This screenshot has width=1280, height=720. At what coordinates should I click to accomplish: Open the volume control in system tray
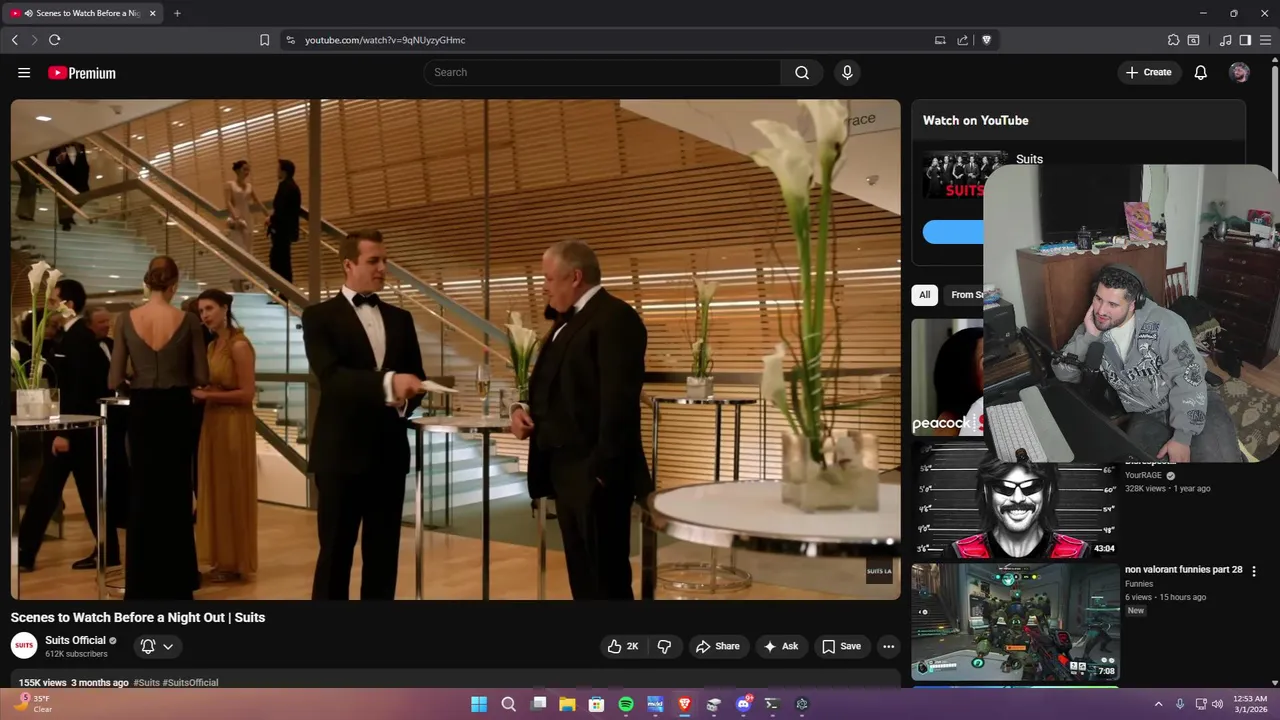click(x=1217, y=704)
